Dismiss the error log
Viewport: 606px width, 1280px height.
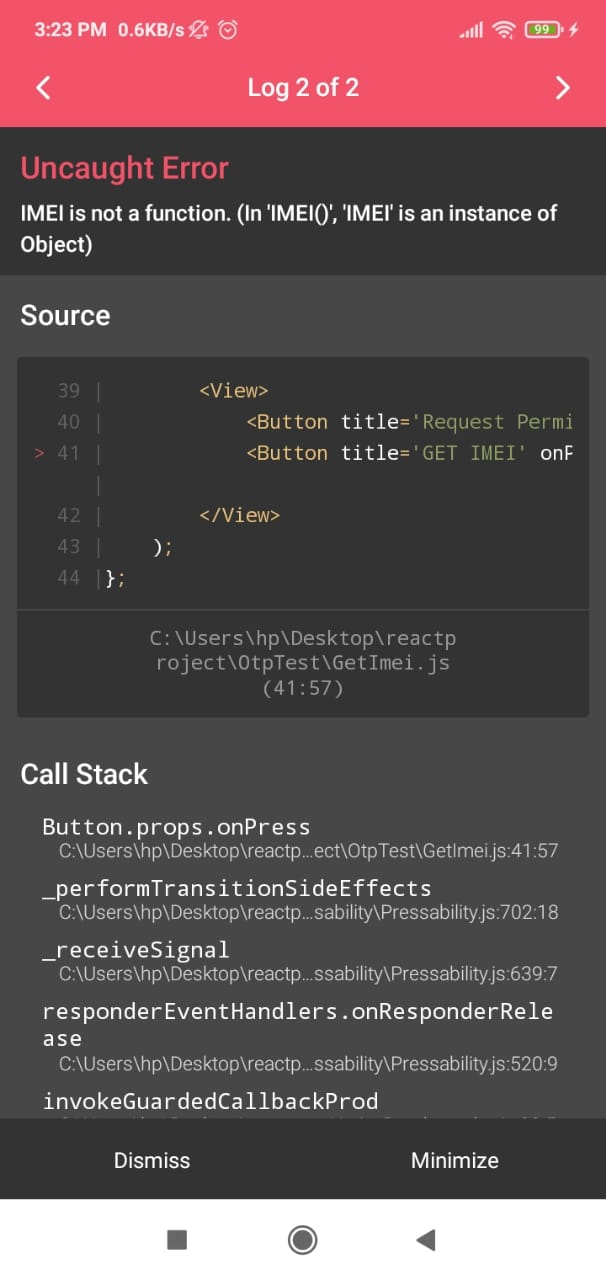152,1160
